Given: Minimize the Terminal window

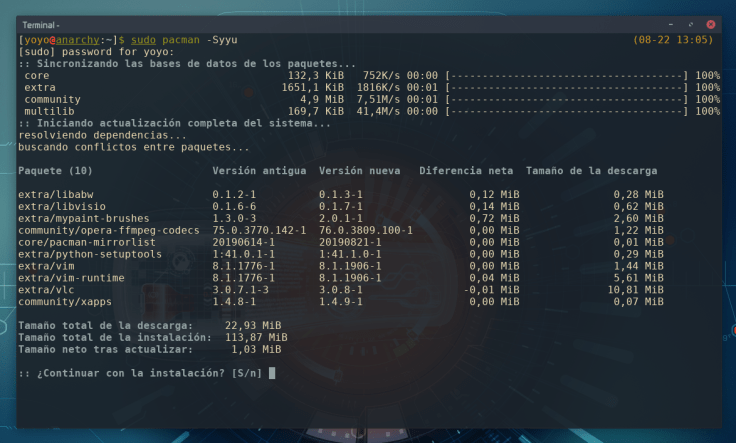Looking at the screenshot, I should coord(671,23).
